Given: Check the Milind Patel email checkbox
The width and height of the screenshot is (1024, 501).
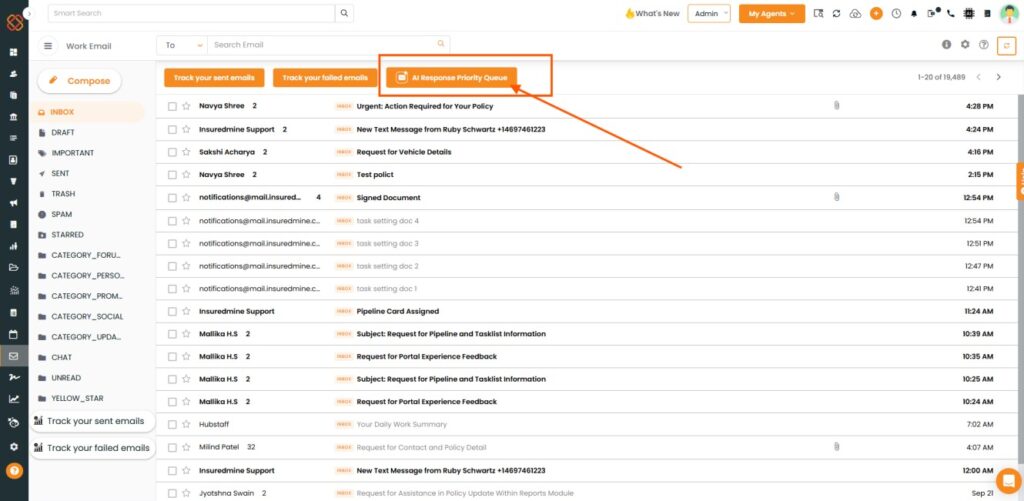Looking at the screenshot, I should pos(172,447).
